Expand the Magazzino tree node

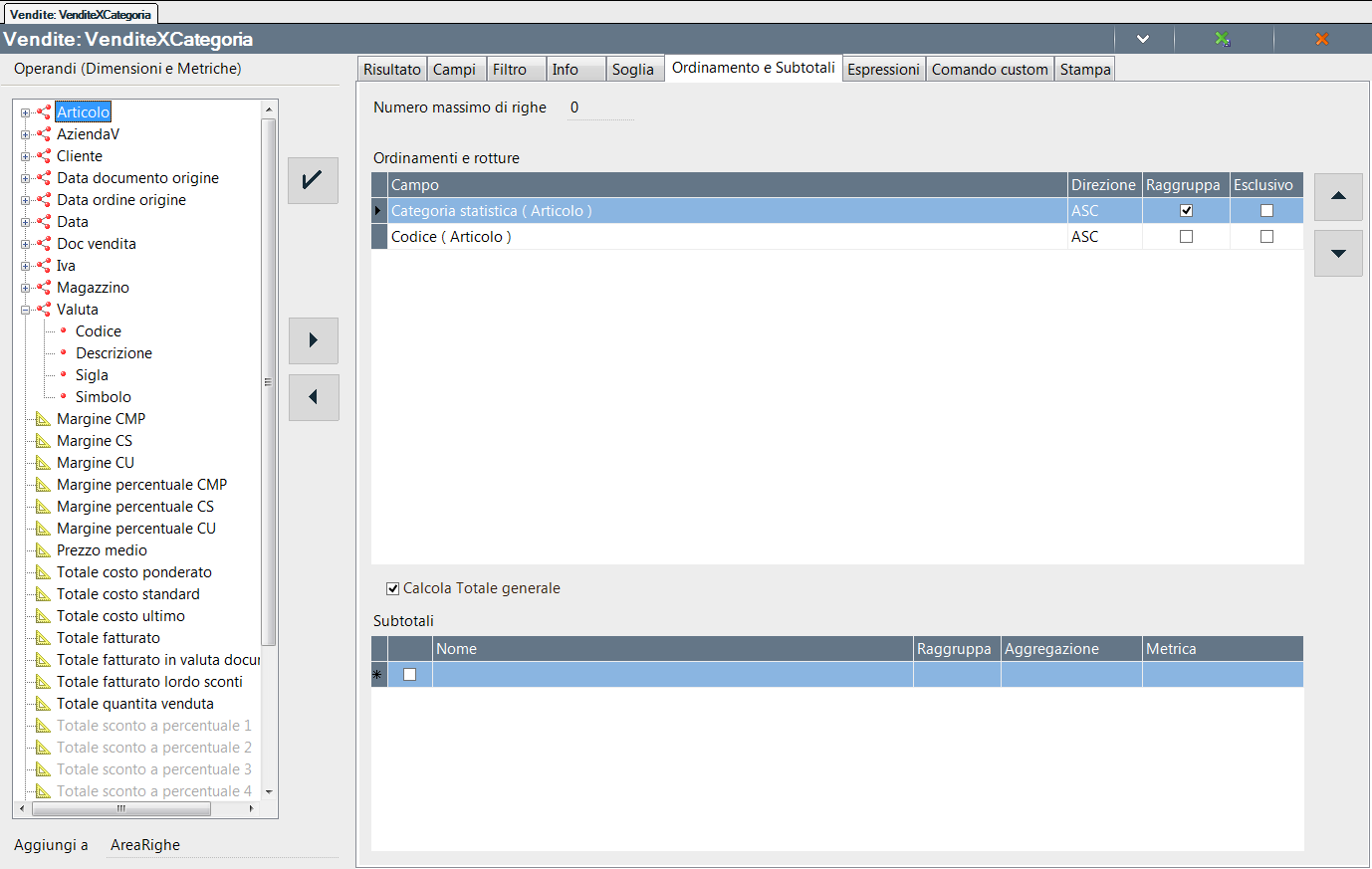tap(26, 288)
